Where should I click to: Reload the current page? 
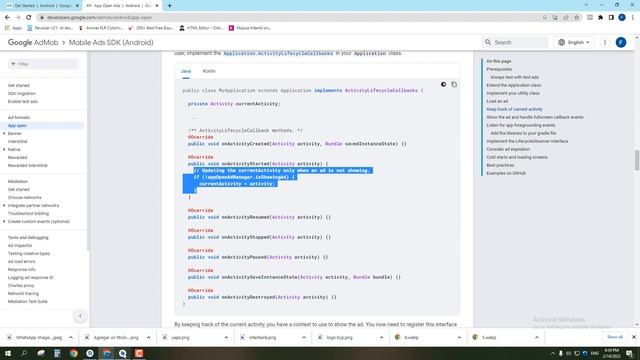pos(29,18)
